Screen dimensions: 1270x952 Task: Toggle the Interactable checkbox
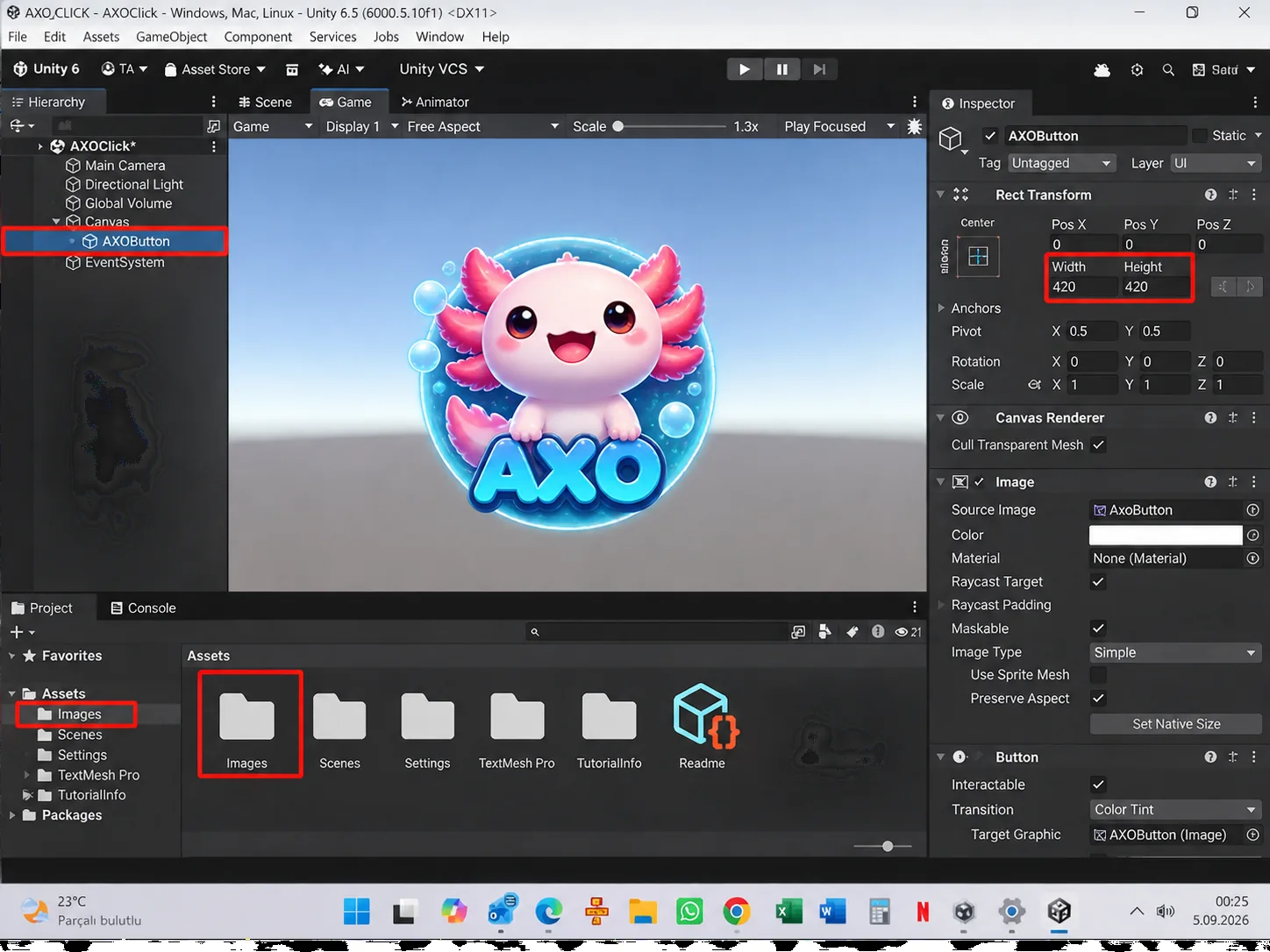tap(1098, 784)
